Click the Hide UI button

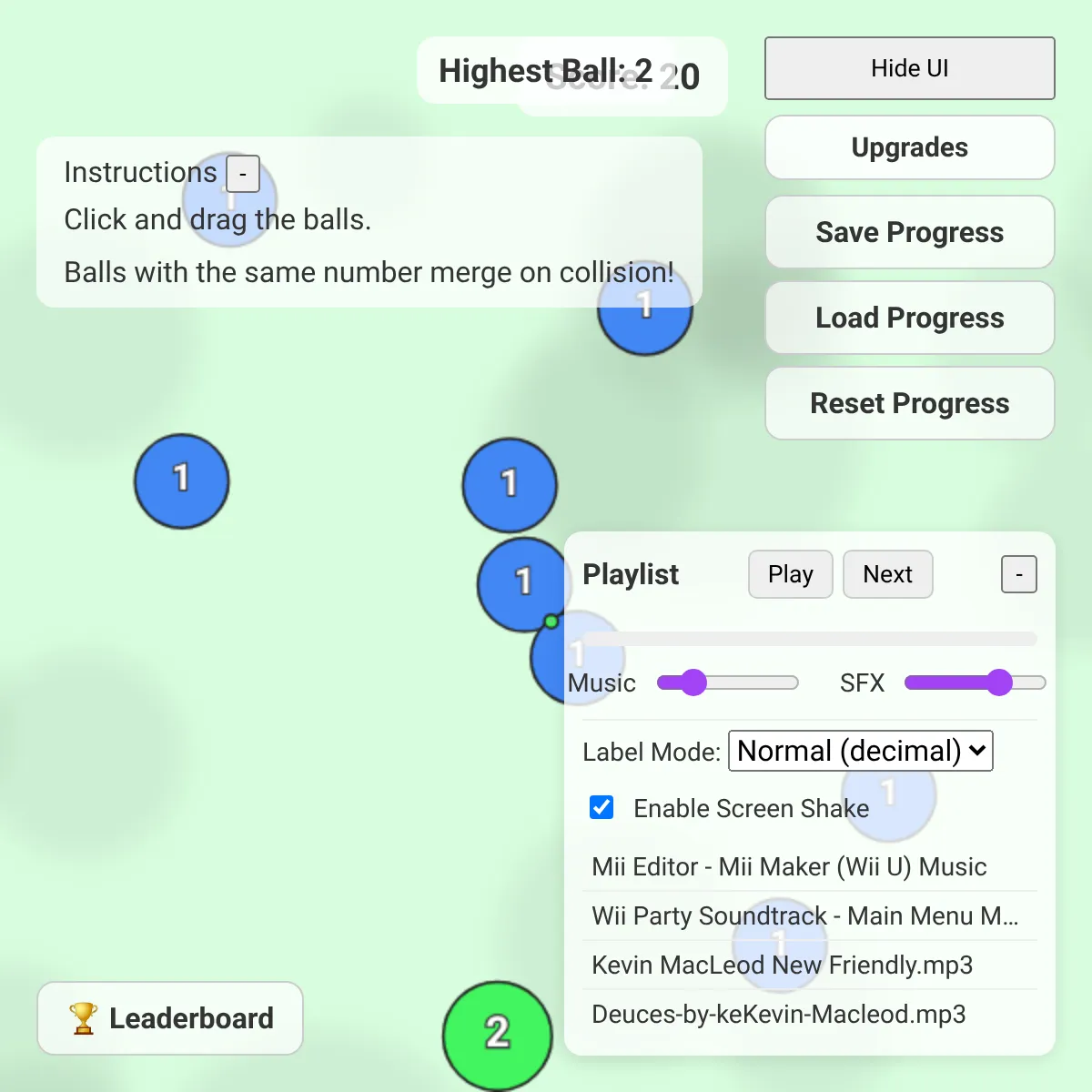(x=910, y=68)
